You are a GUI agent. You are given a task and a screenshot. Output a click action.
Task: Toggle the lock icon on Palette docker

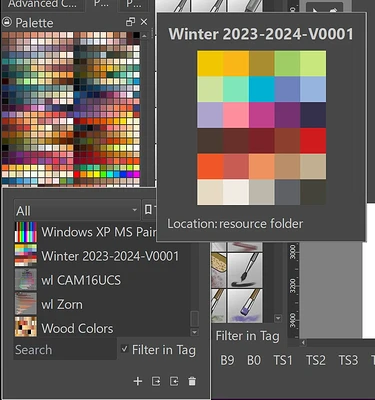[7, 22]
